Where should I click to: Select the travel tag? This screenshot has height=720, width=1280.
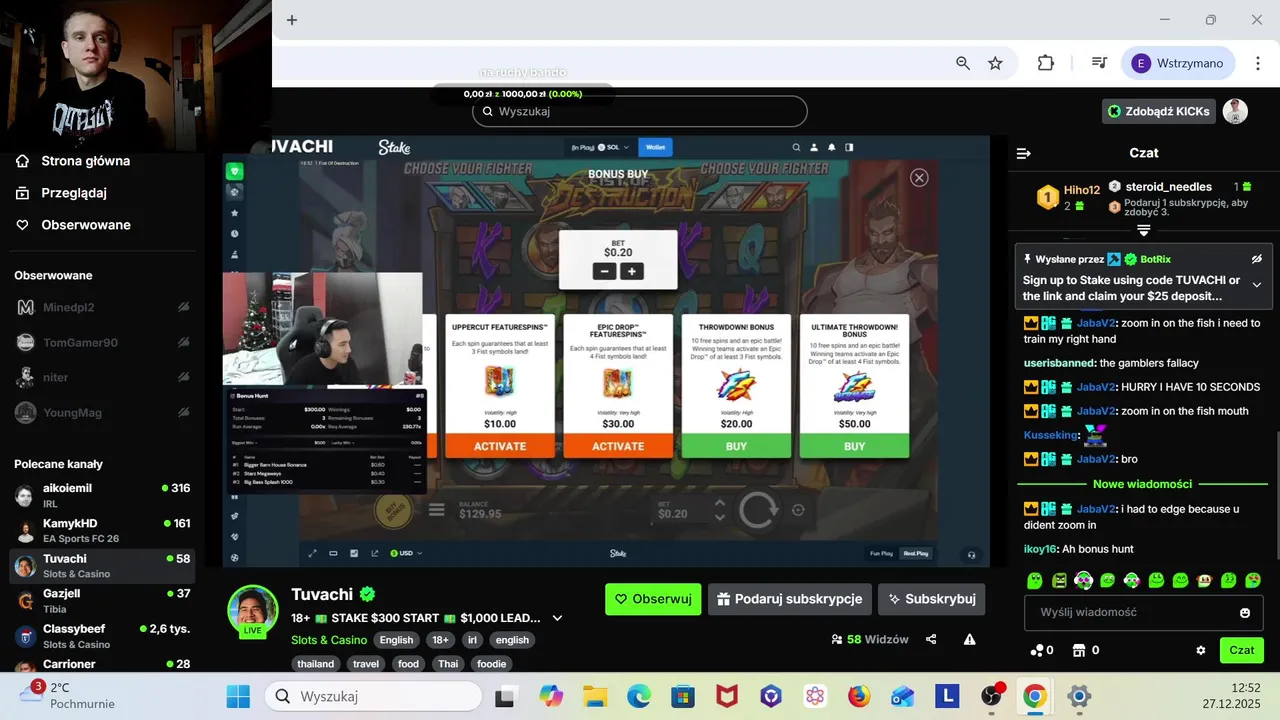tap(366, 664)
